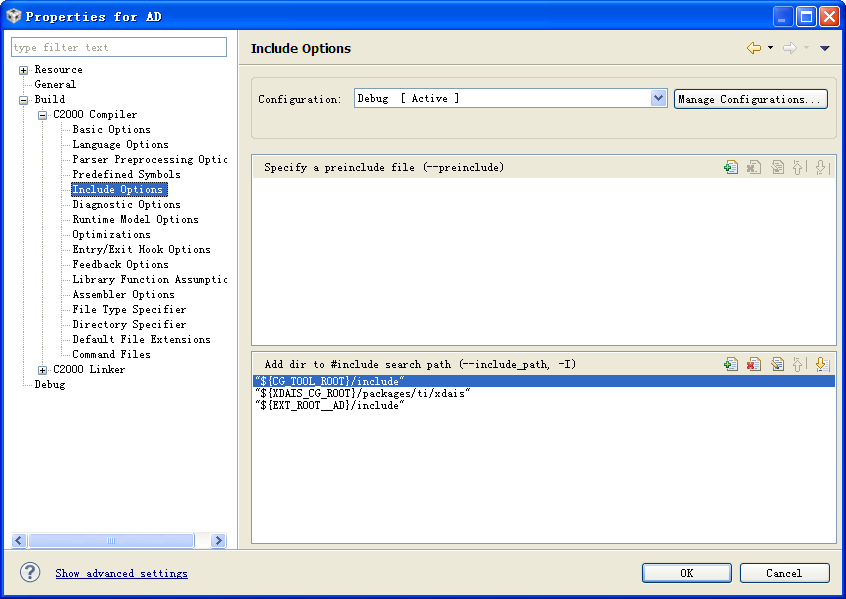Click the Back navigation arrow icon

pos(754,48)
